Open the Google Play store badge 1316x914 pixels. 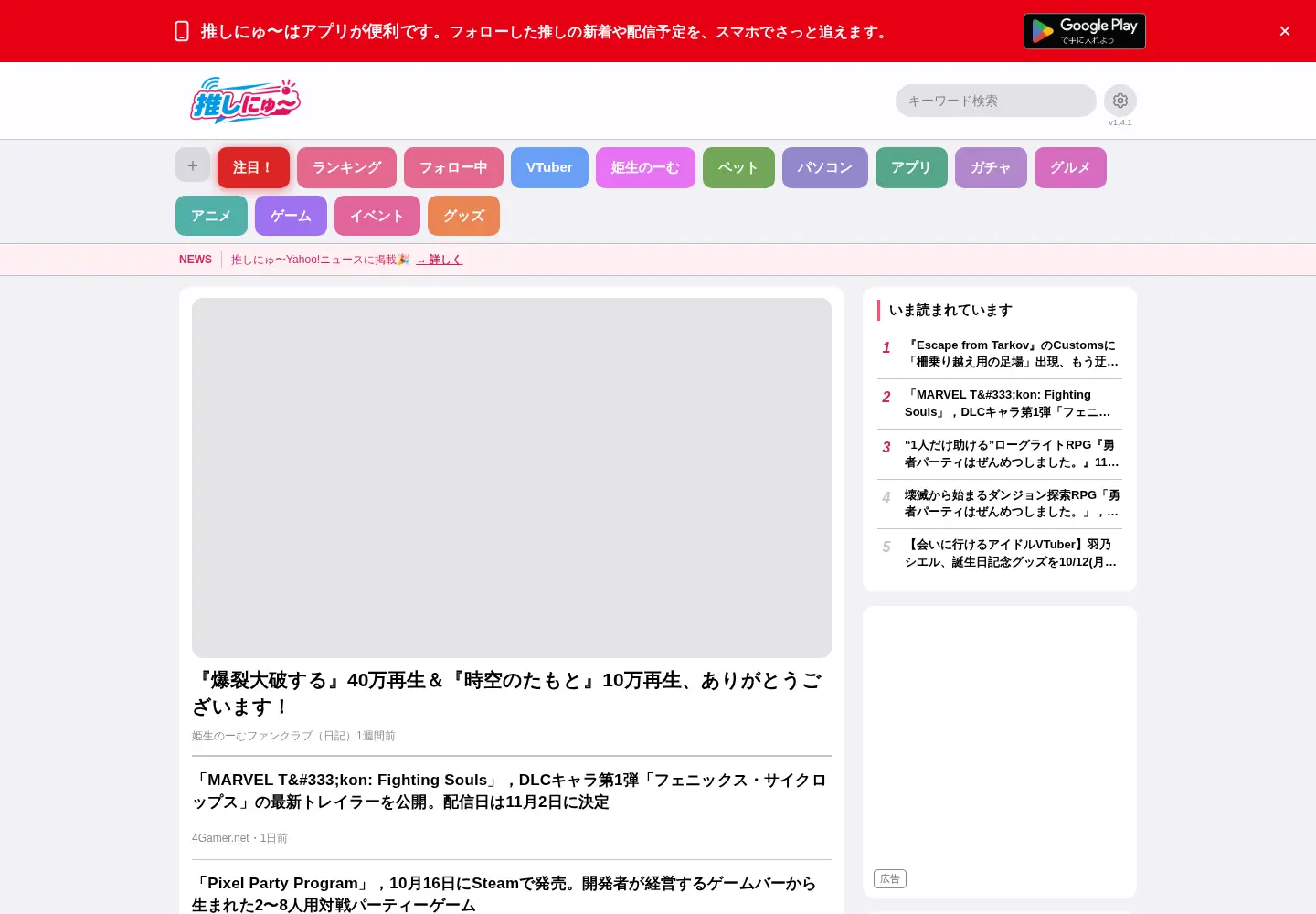1084,31
